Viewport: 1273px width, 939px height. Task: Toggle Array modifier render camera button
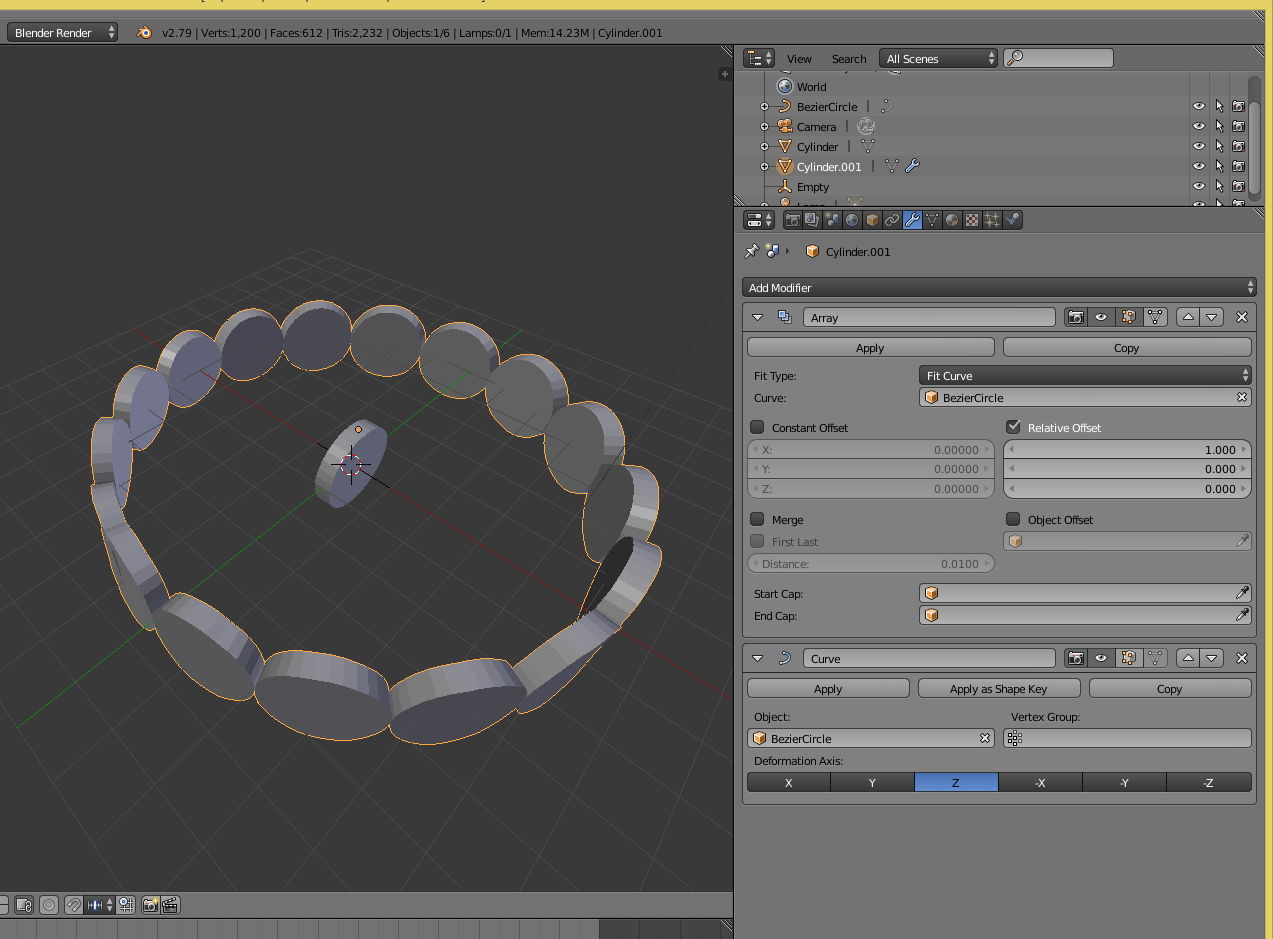tap(1075, 317)
